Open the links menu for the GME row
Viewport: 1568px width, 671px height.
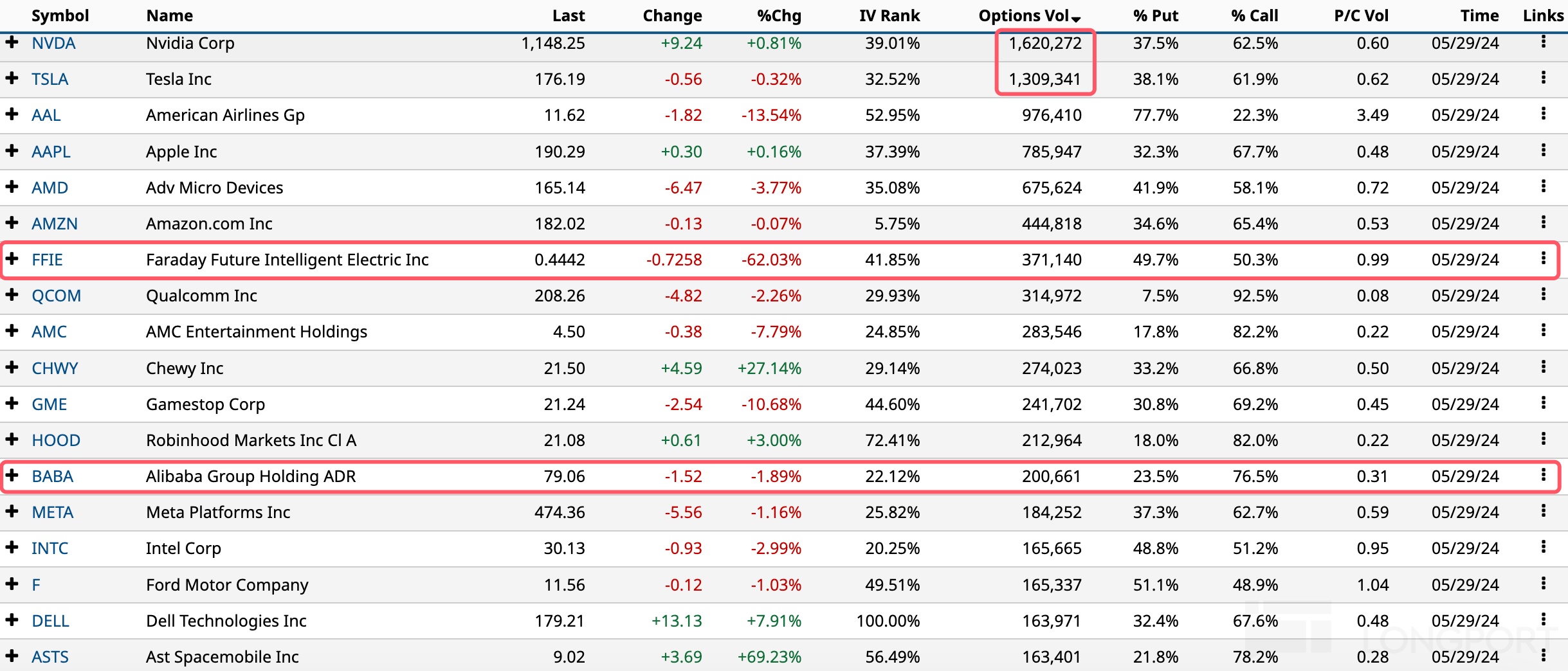pyautogui.click(x=1543, y=404)
